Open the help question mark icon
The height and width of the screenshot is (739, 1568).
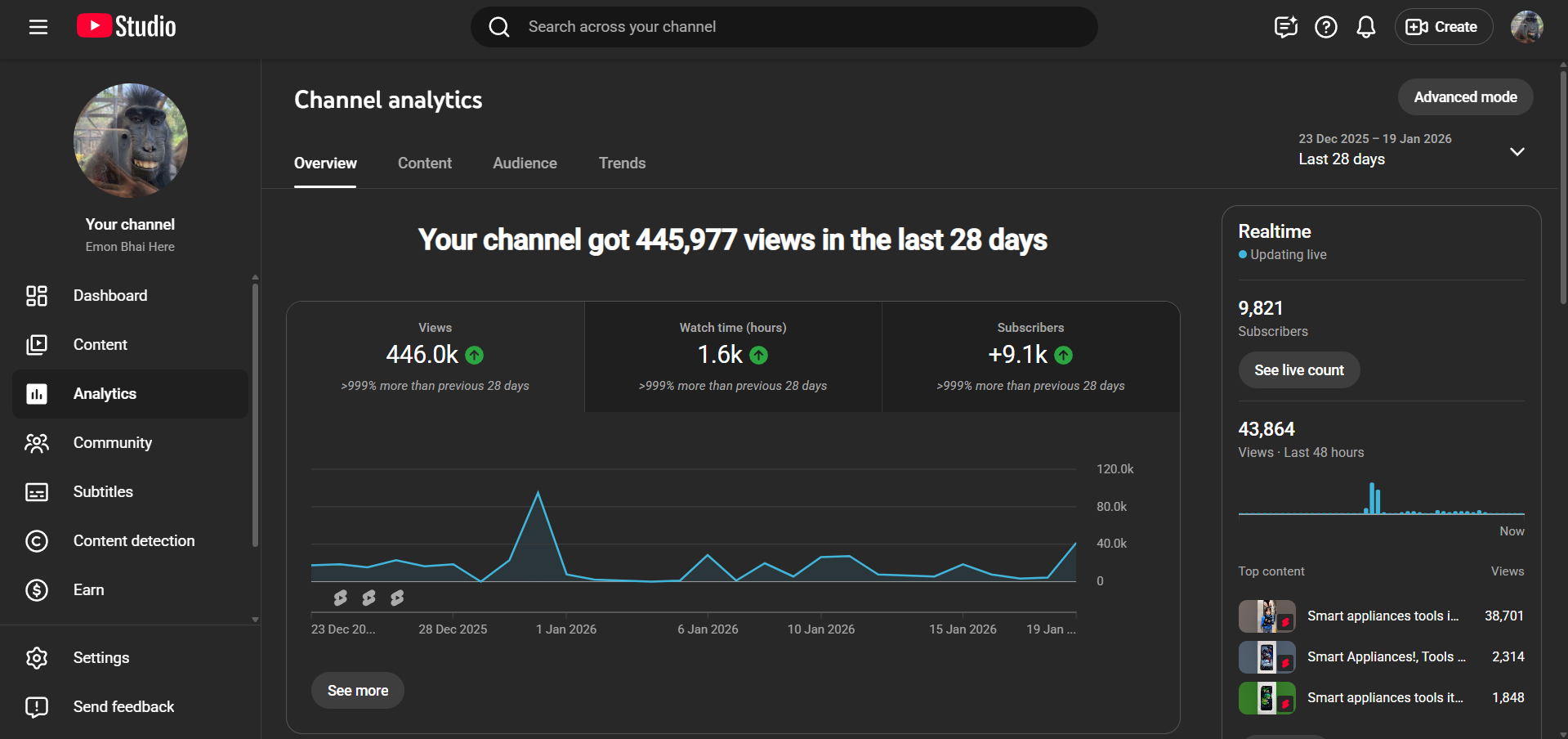pos(1325,27)
